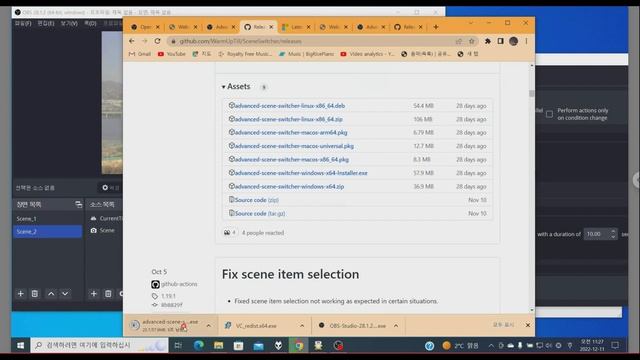Image resolution: width=640 pixels, height=360 pixels.
Task: Open Chrome's three-dot menu
Action: [527, 41]
